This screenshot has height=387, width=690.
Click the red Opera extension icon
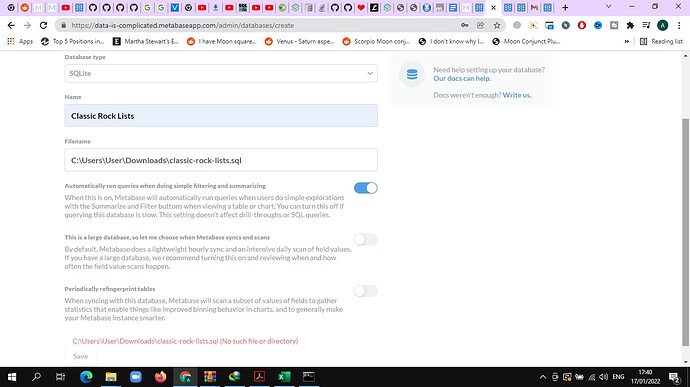point(582,26)
